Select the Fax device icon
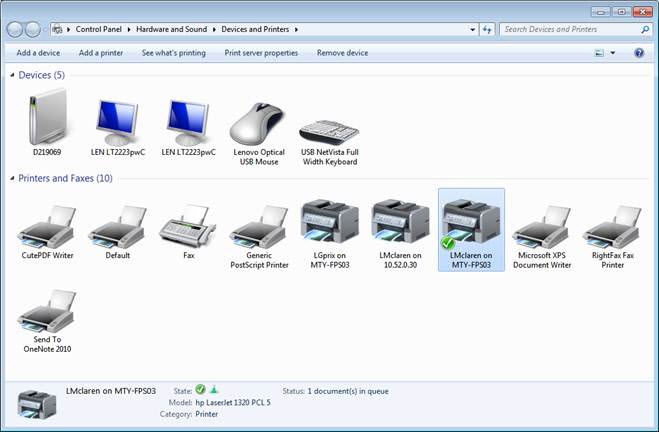659x432 pixels. click(188, 226)
